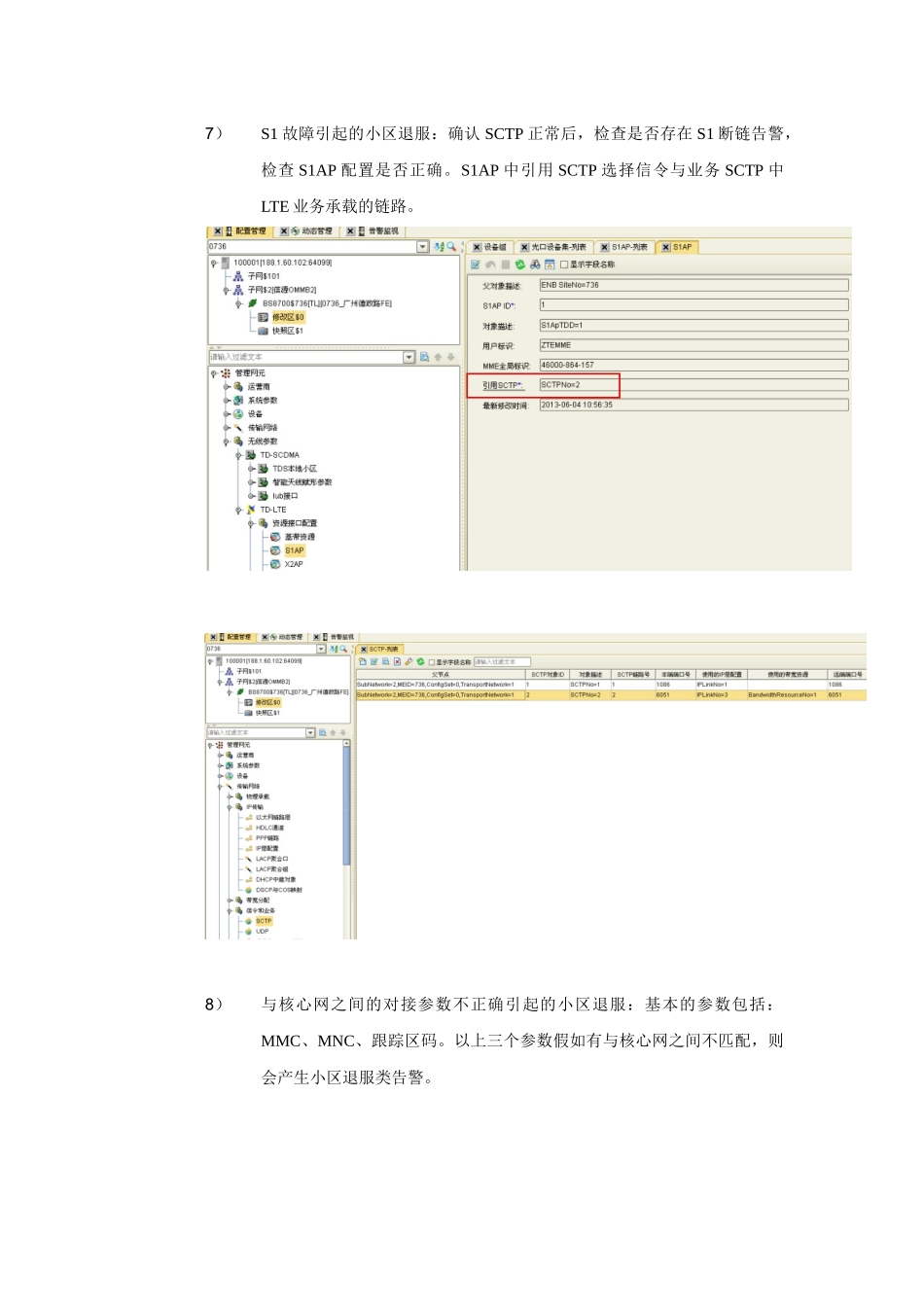Image resolution: width=924 pixels, height=1307 pixels.
Task: Open filter text dropdown in upper screenshot
Action: pyautogui.click(x=409, y=358)
